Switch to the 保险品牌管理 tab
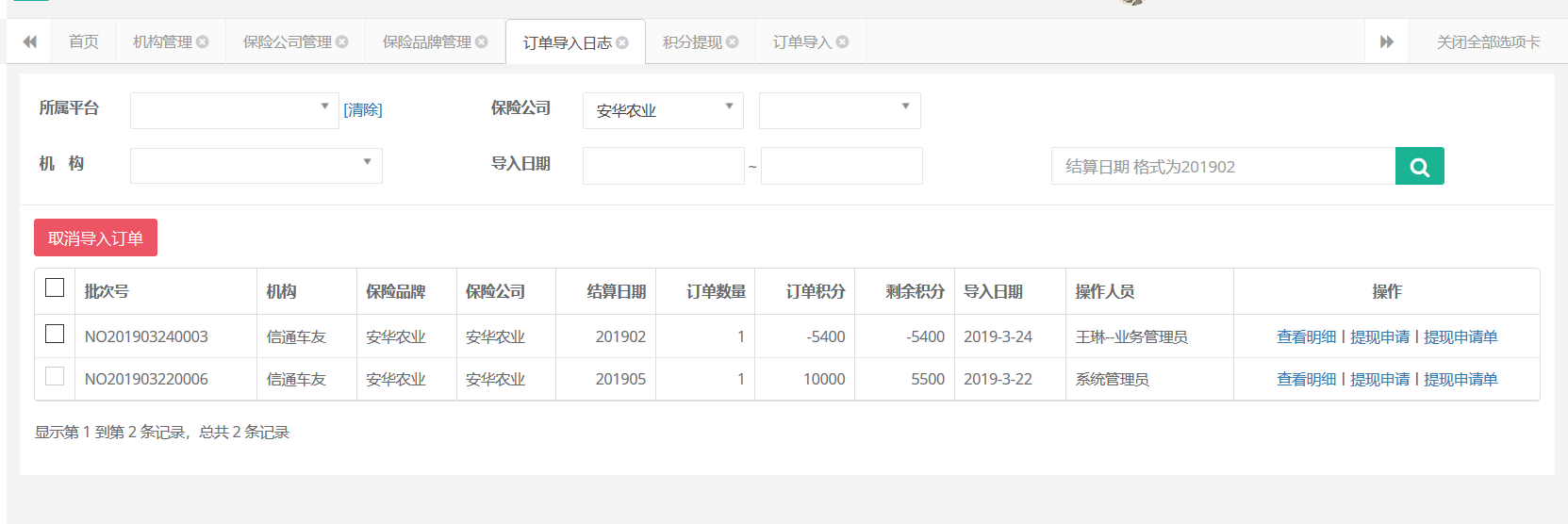 pos(426,41)
